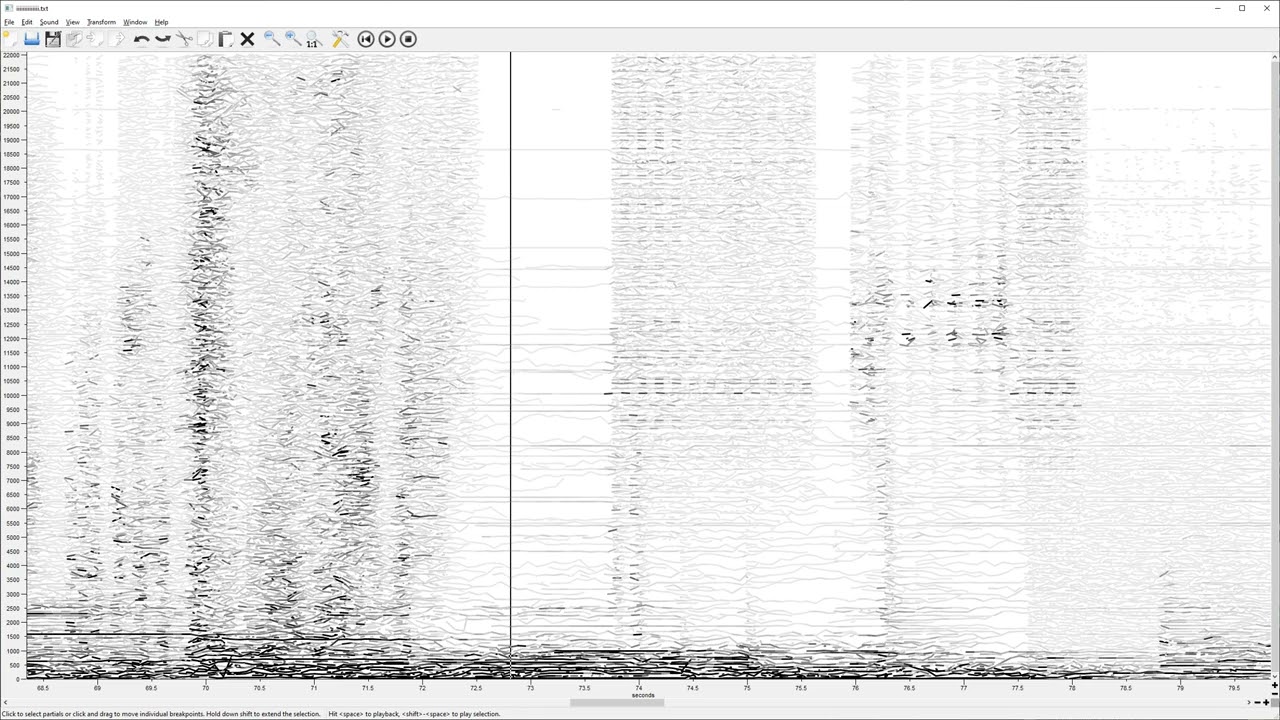1280x720 pixels.
Task: Zoom out with the magnifier minus icon
Action: [x=272, y=39]
